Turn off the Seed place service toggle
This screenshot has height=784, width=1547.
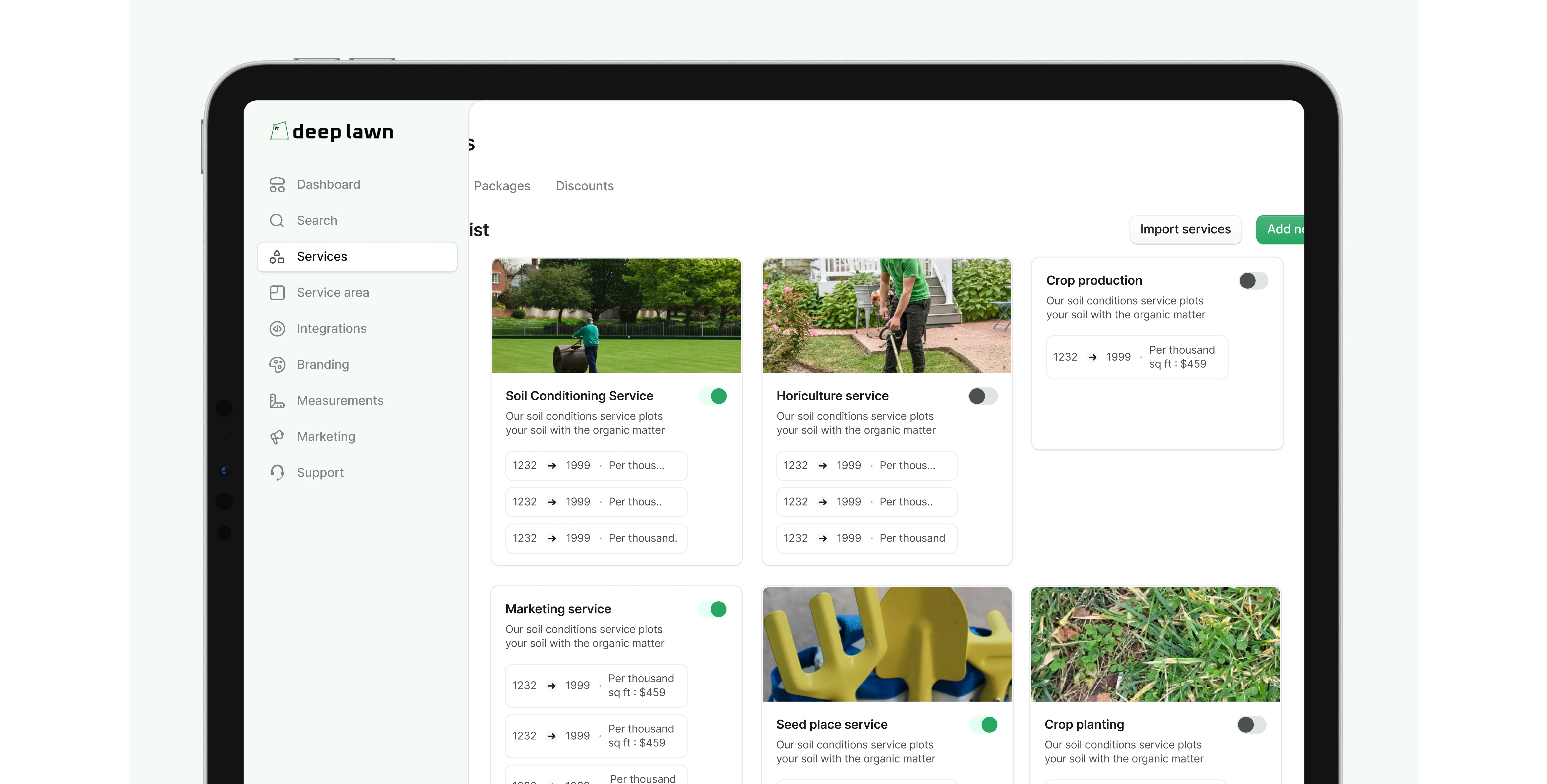click(x=983, y=725)
